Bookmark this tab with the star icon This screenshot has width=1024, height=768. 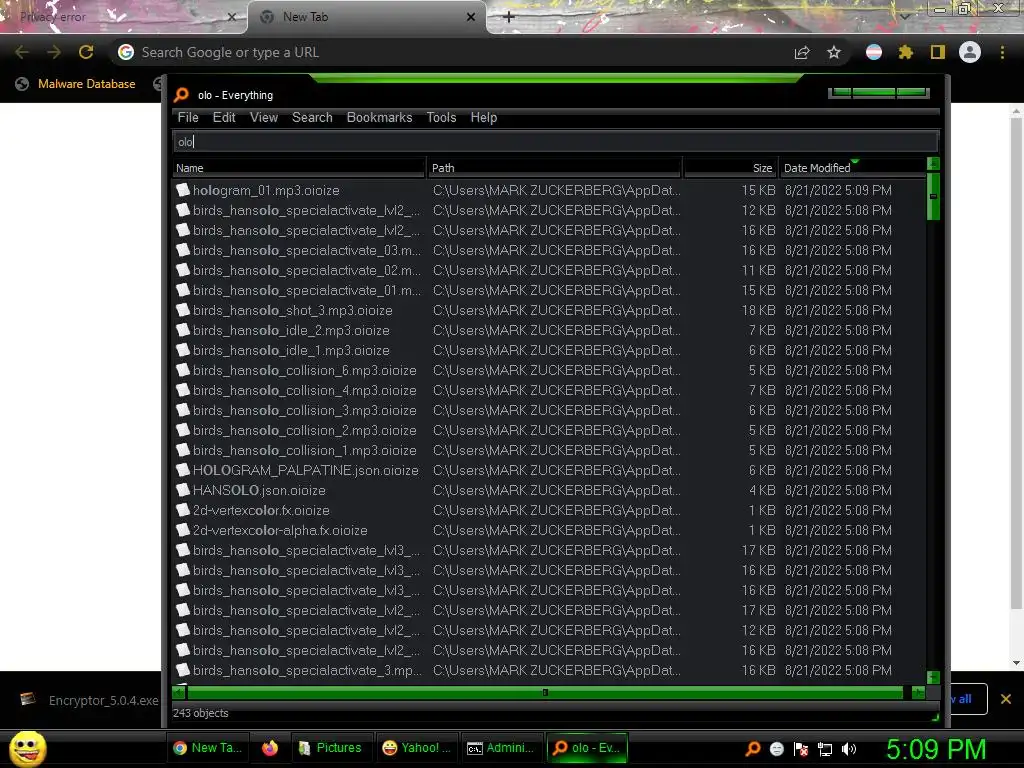[834, 52]
